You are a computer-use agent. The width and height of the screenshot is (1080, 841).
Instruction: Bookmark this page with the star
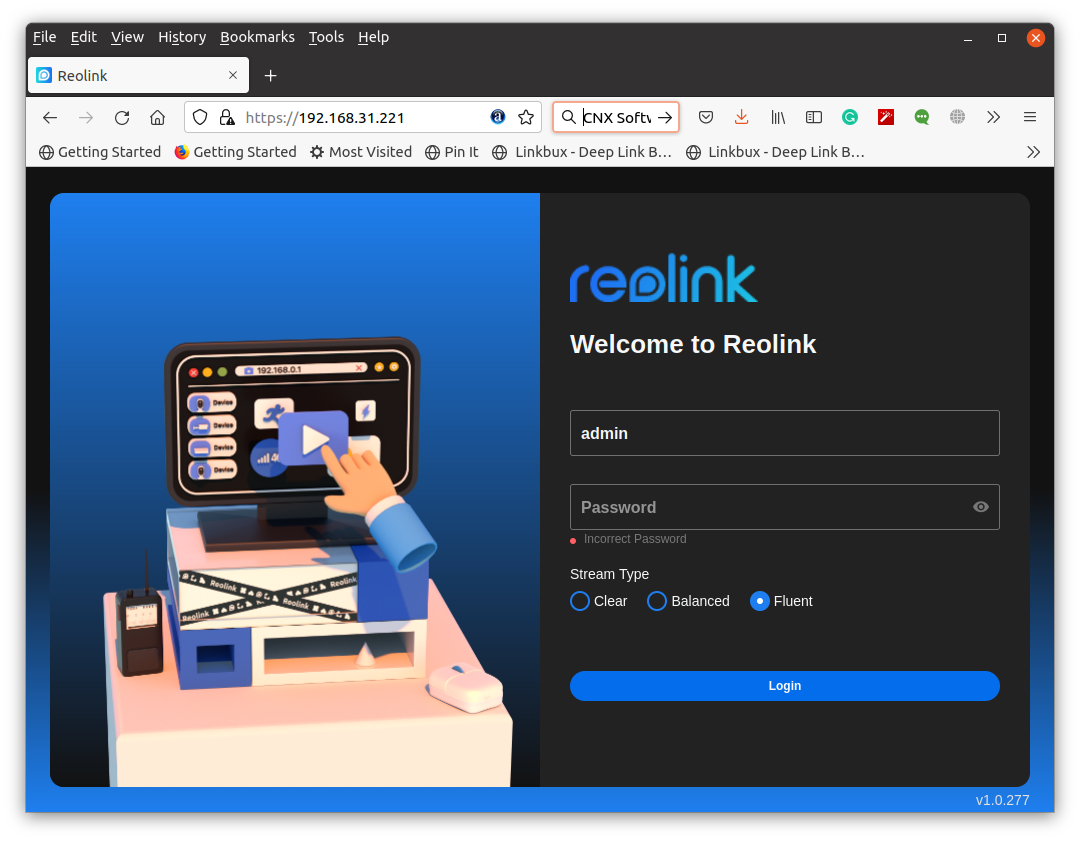click(x=526, y=118)
